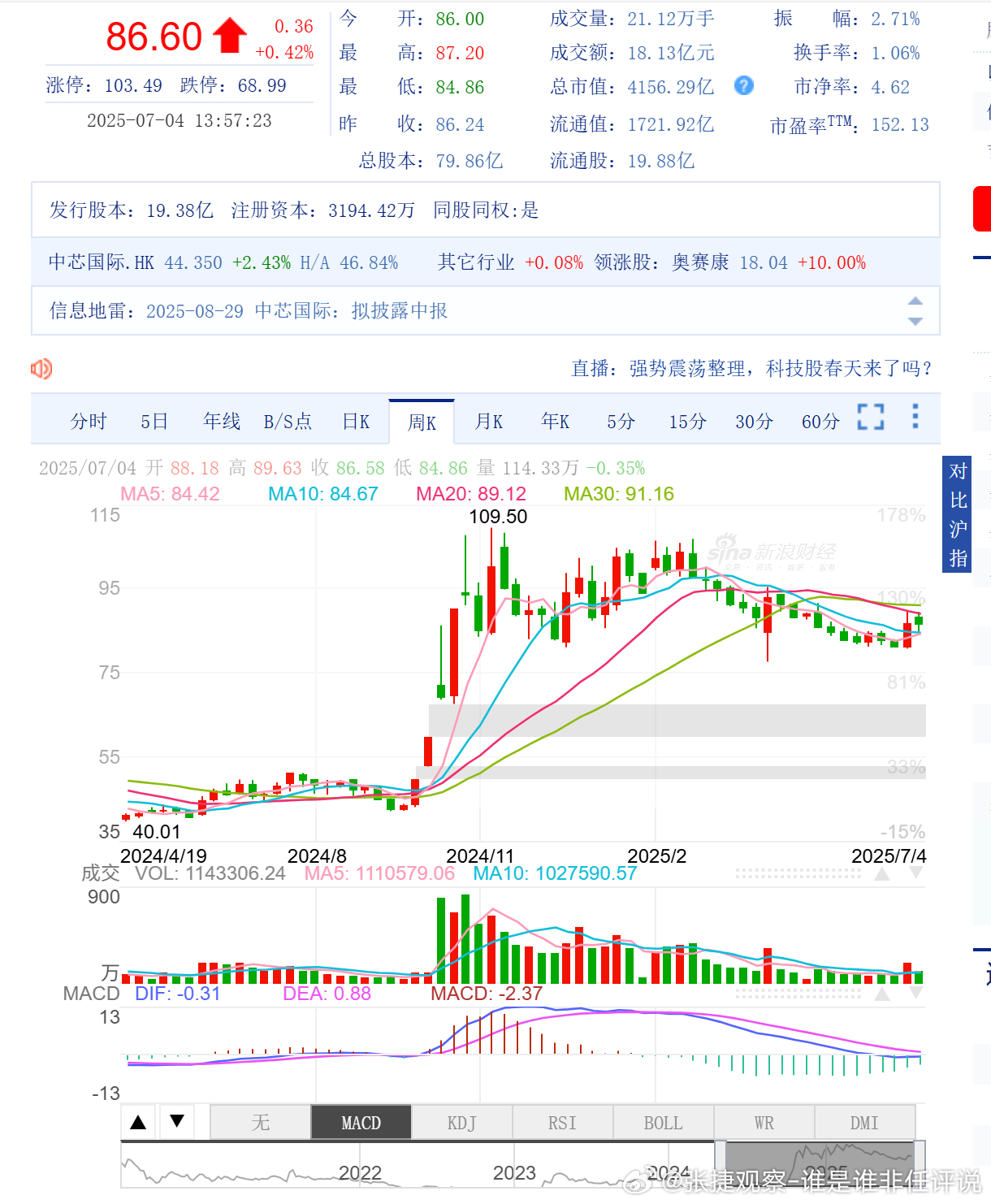The height and width of the screenshot is (1204, 991).
Task: Switch indicator to DMI
Action: [x=864, y=1123]
